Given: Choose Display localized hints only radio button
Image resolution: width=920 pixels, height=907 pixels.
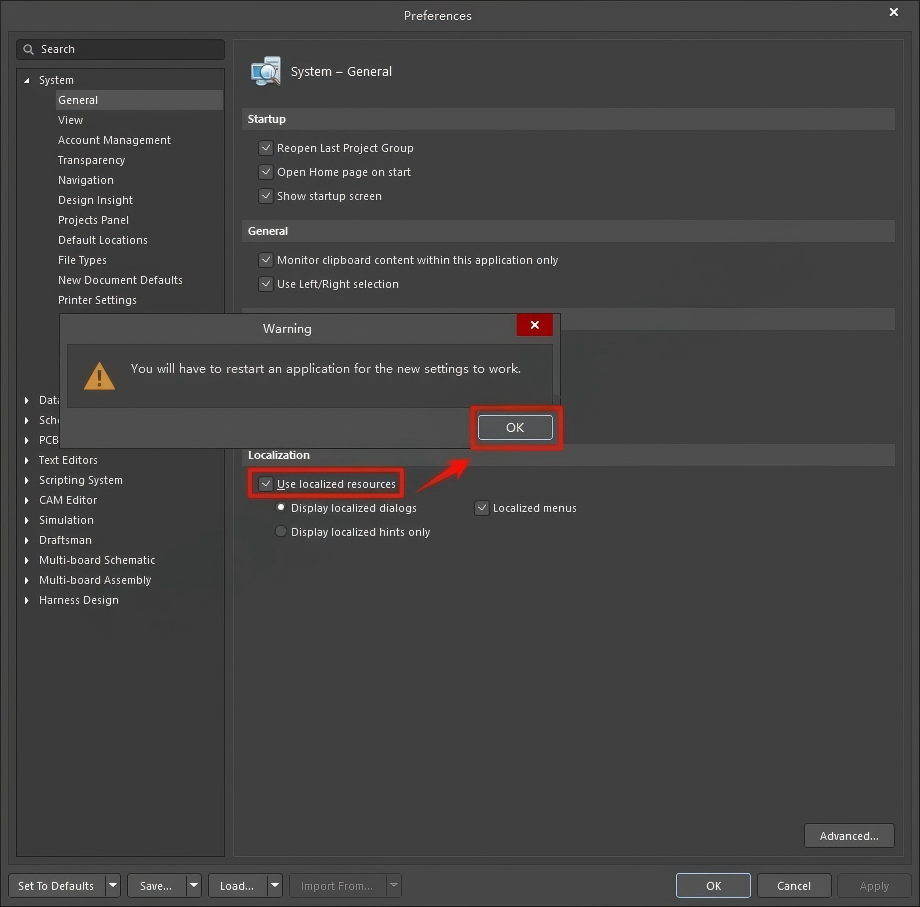Looking at the screenshot, I should point(281,532).
